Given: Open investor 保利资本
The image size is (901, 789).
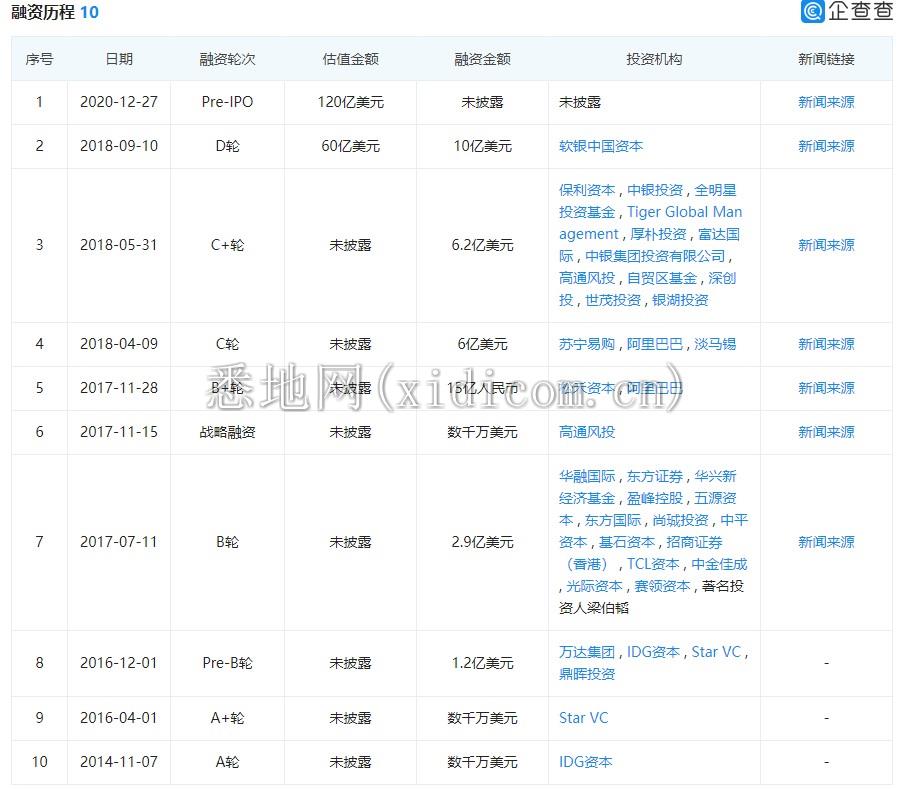Looking at the screenshot, I should pyautogui.click(x=587, y=190).
